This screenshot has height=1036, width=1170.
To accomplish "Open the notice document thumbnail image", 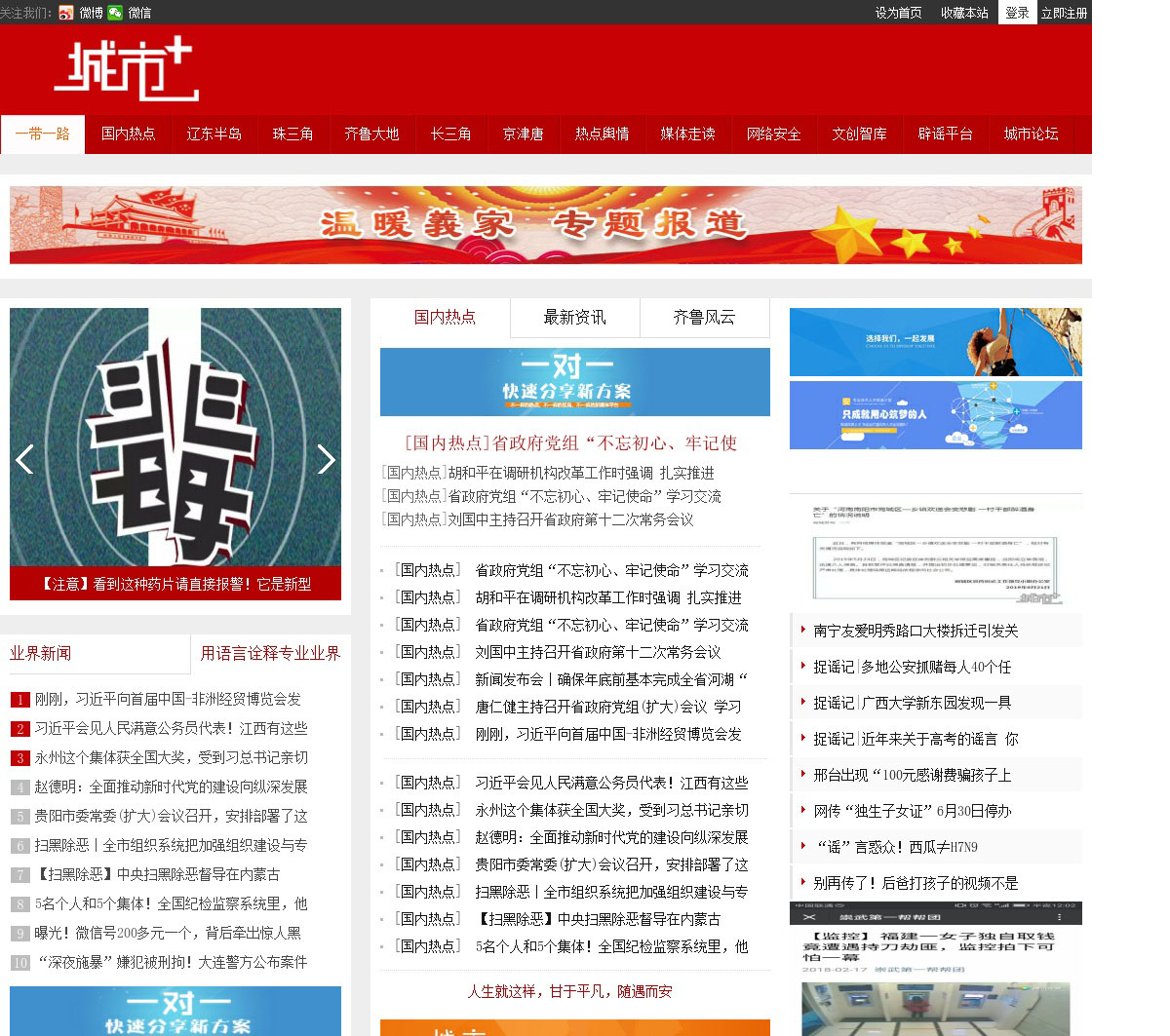I will pos(936,553).
